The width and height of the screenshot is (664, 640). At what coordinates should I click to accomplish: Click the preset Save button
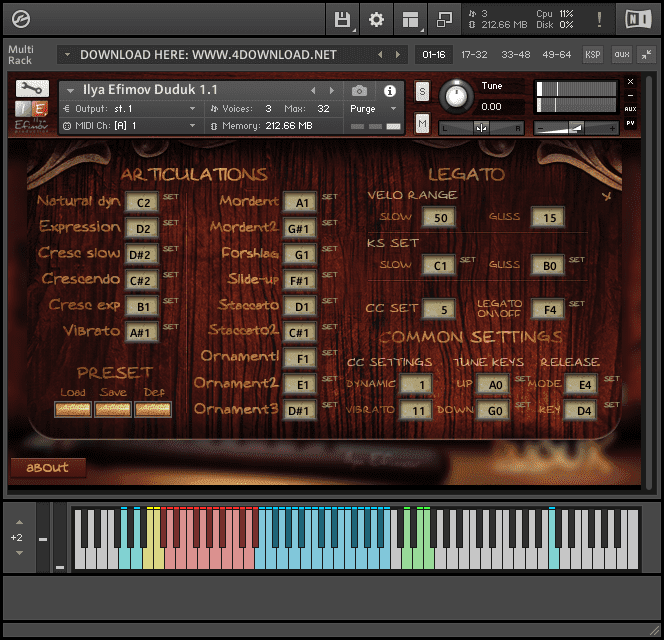pos(113,409)
